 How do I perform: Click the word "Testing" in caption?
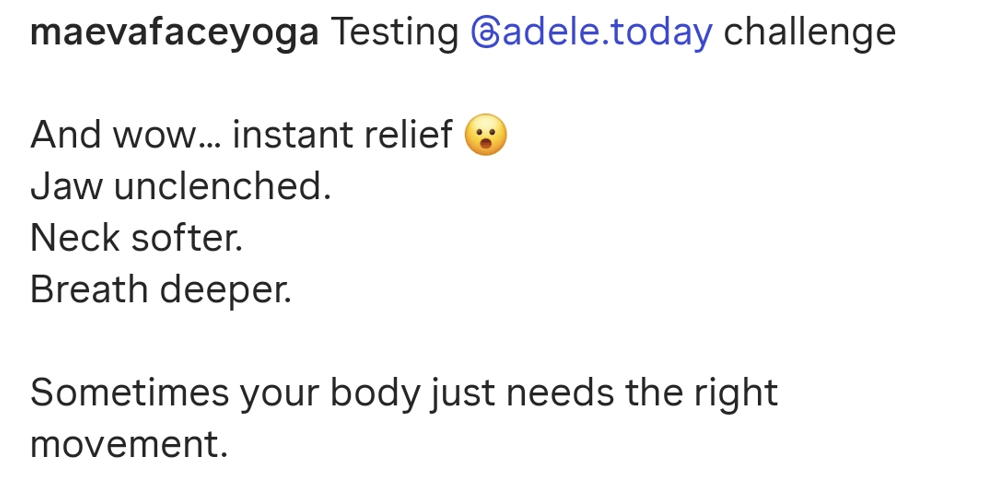click(x=393, y=33)
